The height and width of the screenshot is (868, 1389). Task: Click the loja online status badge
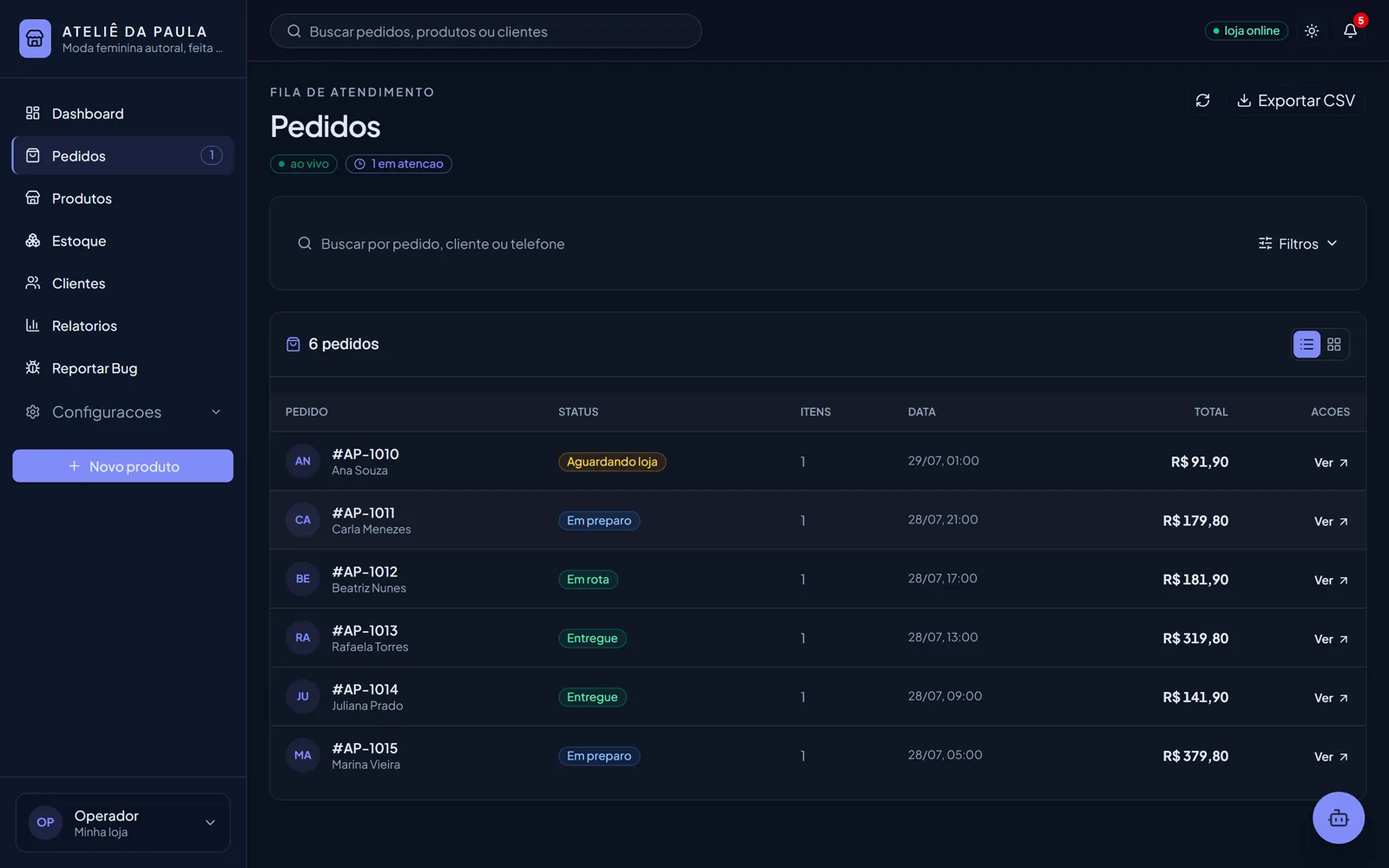point(1246,30)
